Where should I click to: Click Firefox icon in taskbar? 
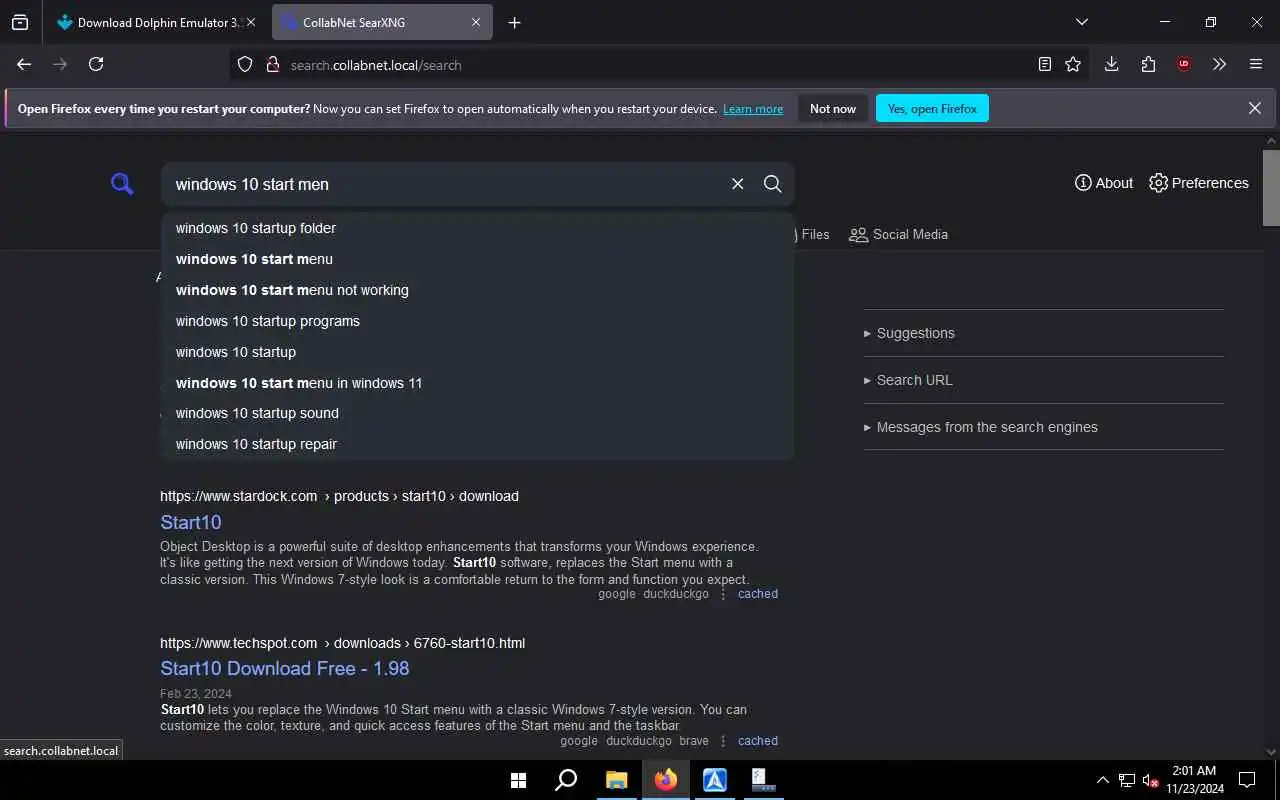(x=665, y=780)
